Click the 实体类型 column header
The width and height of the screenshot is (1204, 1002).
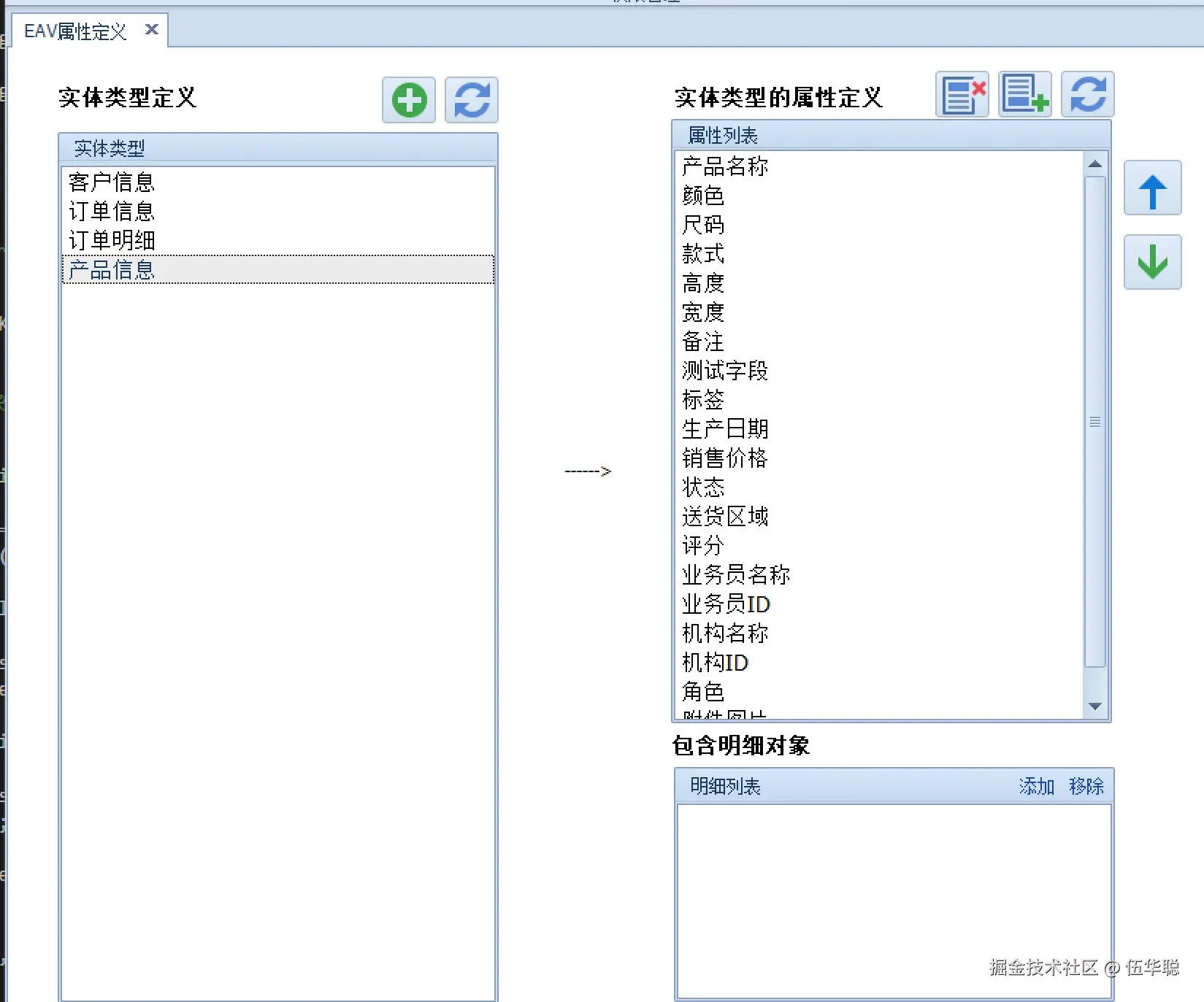(x=278, y=148)
